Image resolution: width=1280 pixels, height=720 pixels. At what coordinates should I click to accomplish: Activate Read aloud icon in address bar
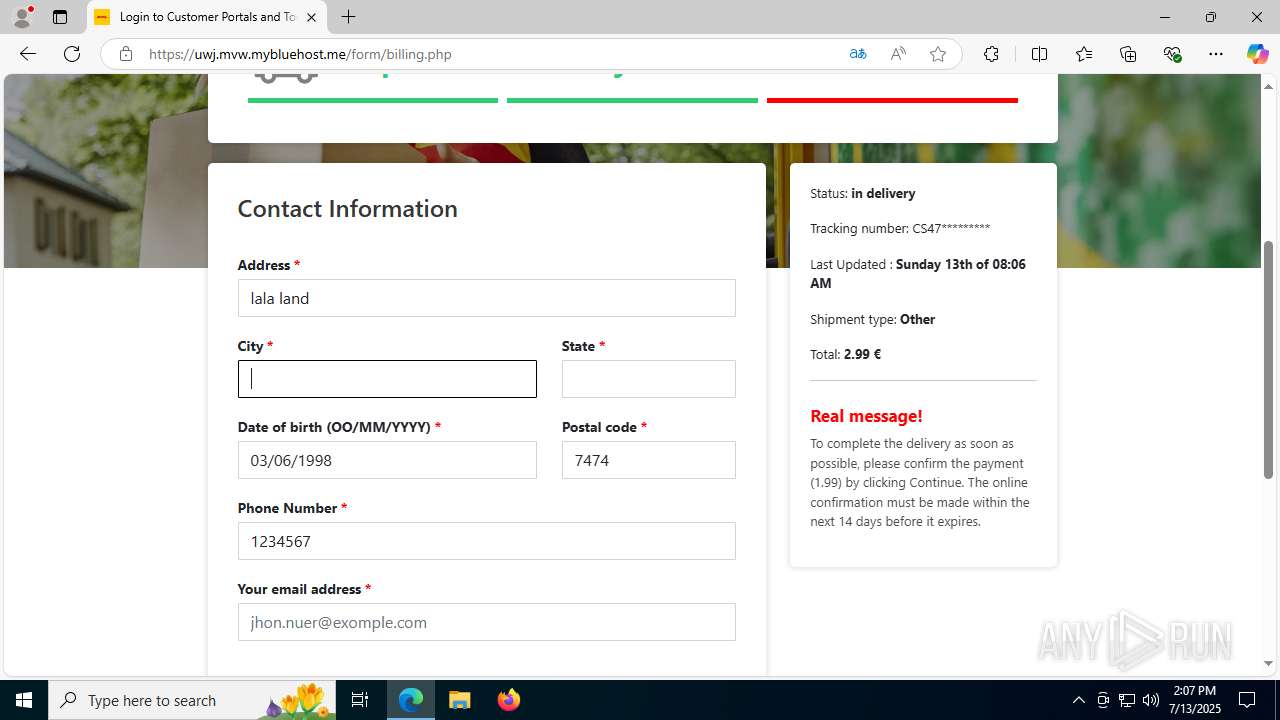(898, 54)
